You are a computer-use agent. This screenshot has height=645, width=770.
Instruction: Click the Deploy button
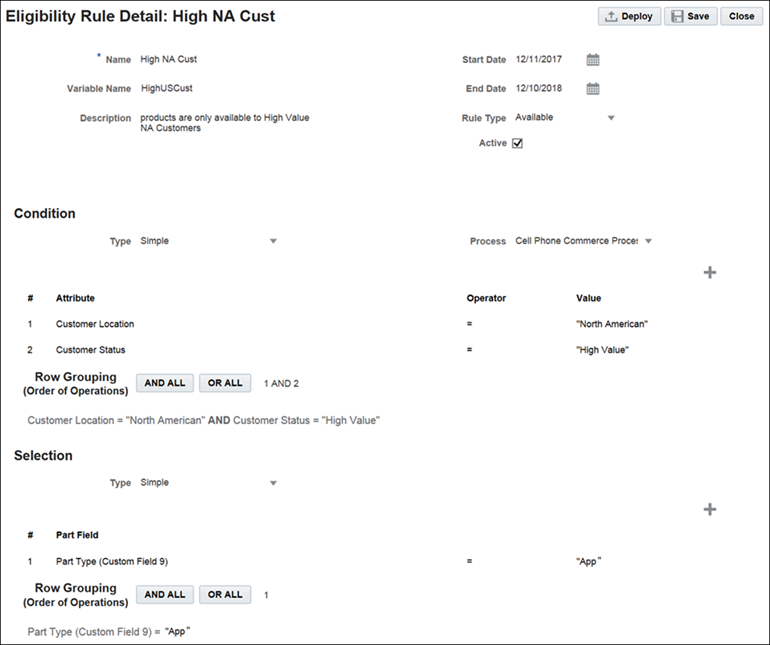click(x=629, y=16)
